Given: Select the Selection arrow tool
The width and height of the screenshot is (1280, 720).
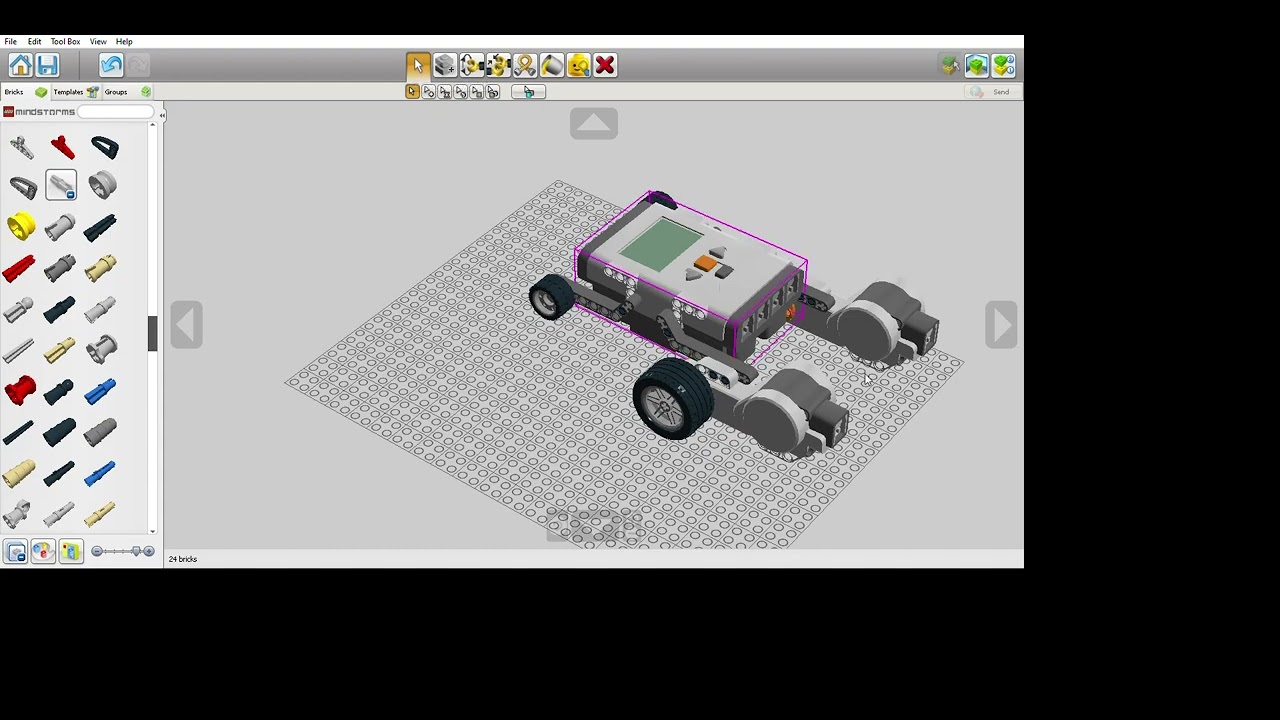Looking at the screenshot, I should pyautogui.click(x=418, y=66).
